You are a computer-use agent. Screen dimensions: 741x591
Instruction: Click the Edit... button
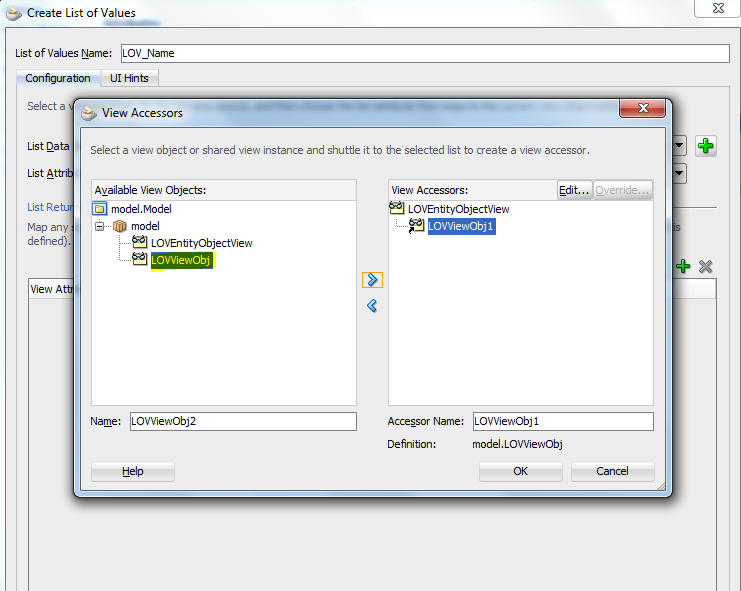click(x=574, y=190)
